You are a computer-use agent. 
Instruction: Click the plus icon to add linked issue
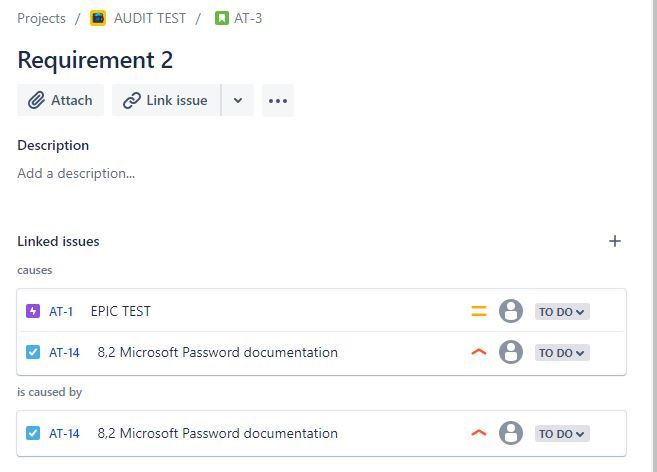pyautogui.click(x=615, y=241)
